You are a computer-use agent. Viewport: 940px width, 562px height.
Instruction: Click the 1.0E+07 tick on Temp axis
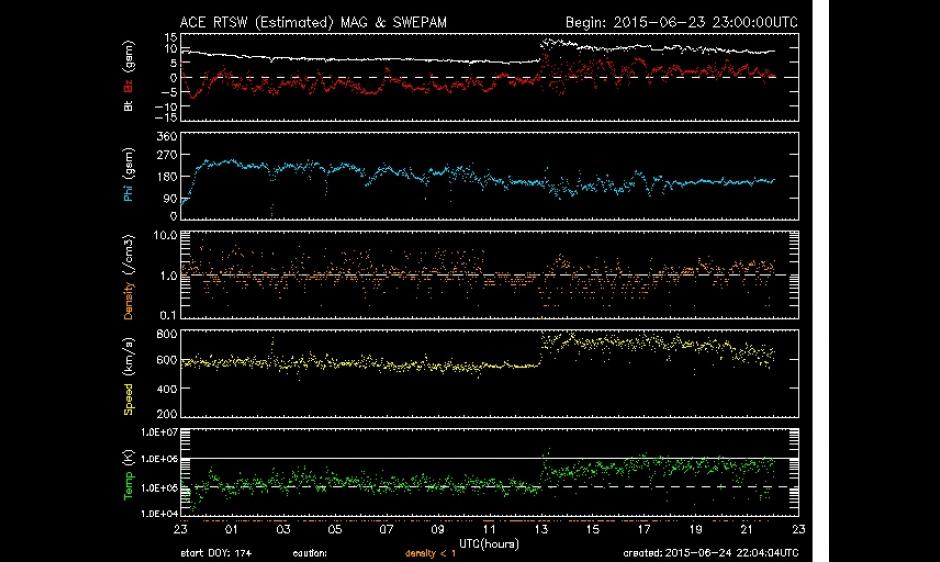tap(156, 432)
